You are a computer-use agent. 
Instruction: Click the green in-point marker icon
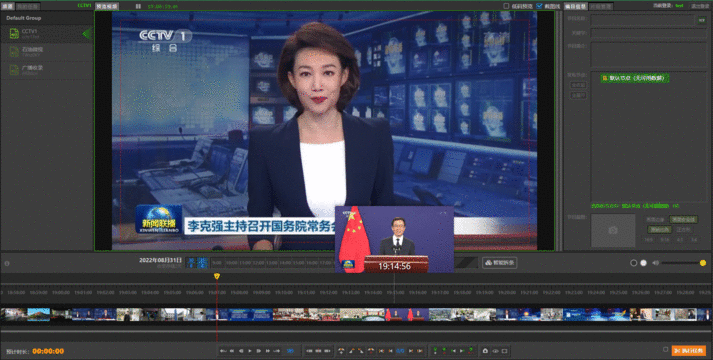[x=436, y=351]
